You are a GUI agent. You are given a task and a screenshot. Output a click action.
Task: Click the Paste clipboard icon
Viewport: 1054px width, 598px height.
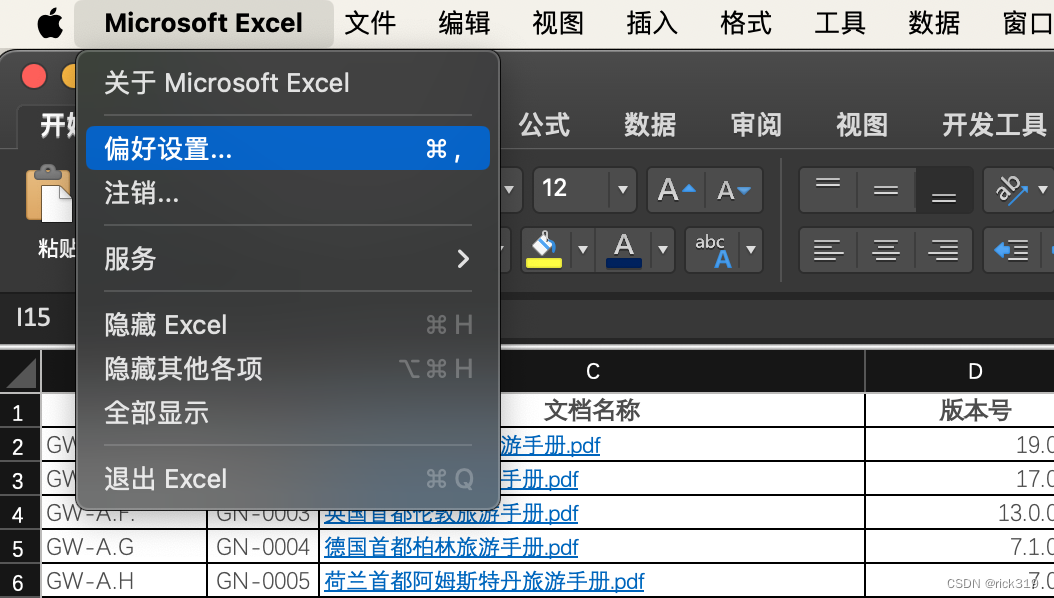coord(48,194)
